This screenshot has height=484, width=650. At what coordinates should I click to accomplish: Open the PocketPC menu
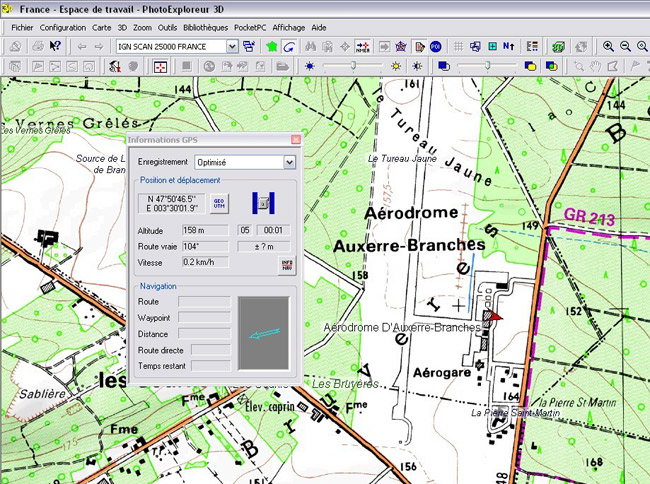click(250, 28)
